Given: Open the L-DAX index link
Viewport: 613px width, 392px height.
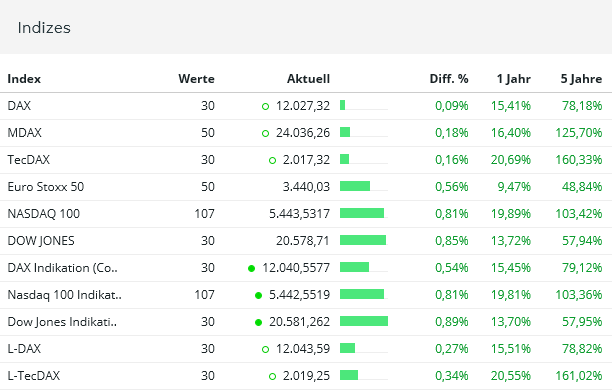Looking at the screenshot, I should 24,349.
